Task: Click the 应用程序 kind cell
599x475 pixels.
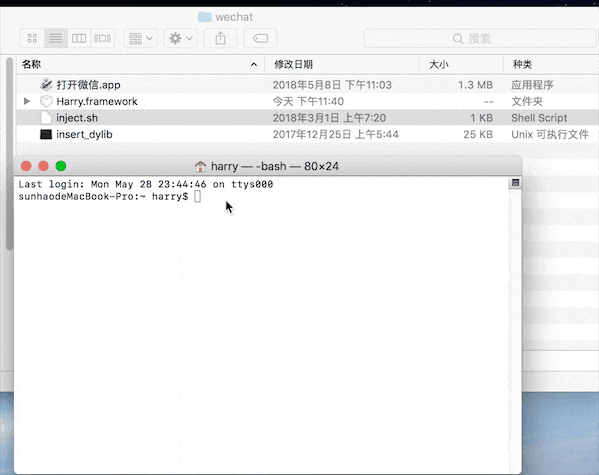Action: point(532,85)
